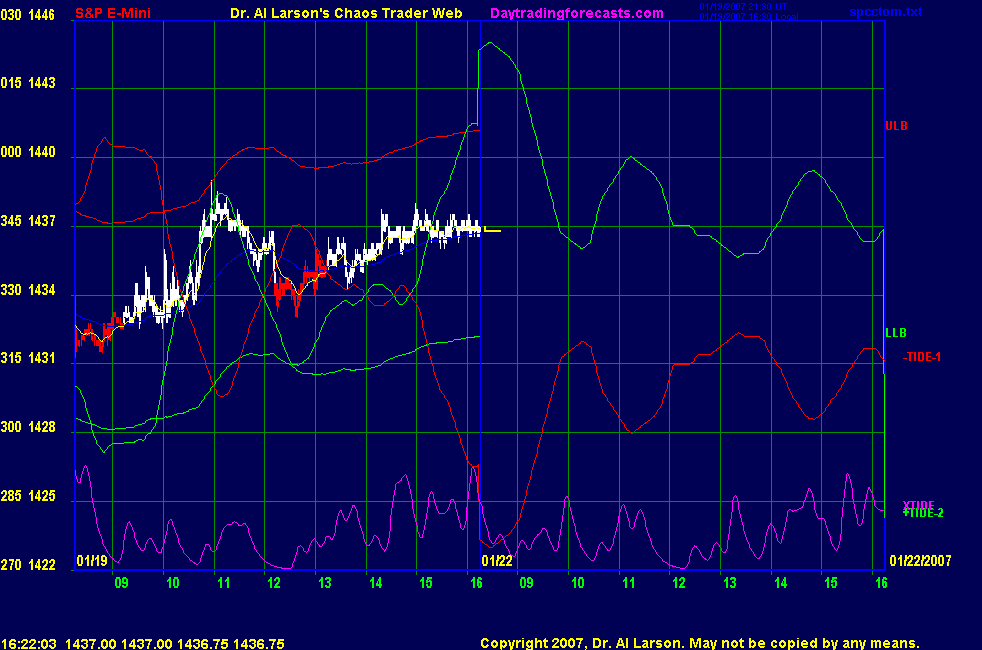Click the 1440 price level label

41,153
